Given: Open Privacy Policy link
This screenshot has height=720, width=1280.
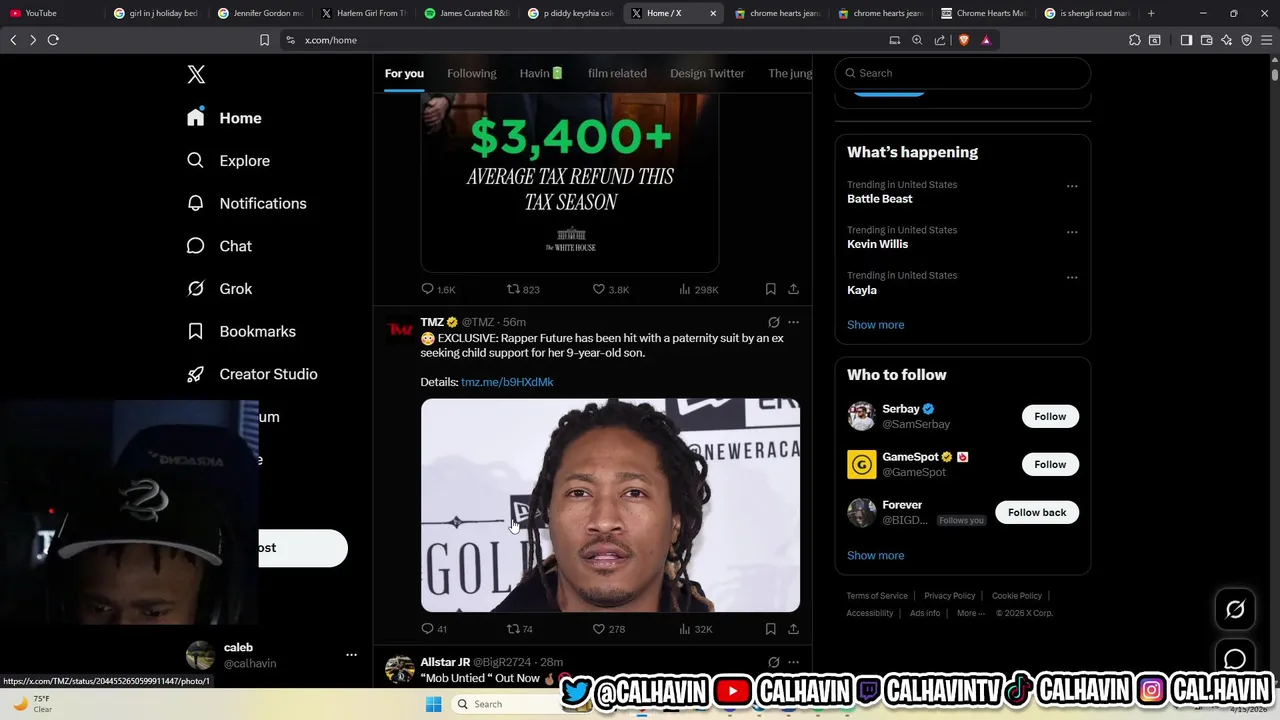Looking at the screenshot, I should [949, 596].
